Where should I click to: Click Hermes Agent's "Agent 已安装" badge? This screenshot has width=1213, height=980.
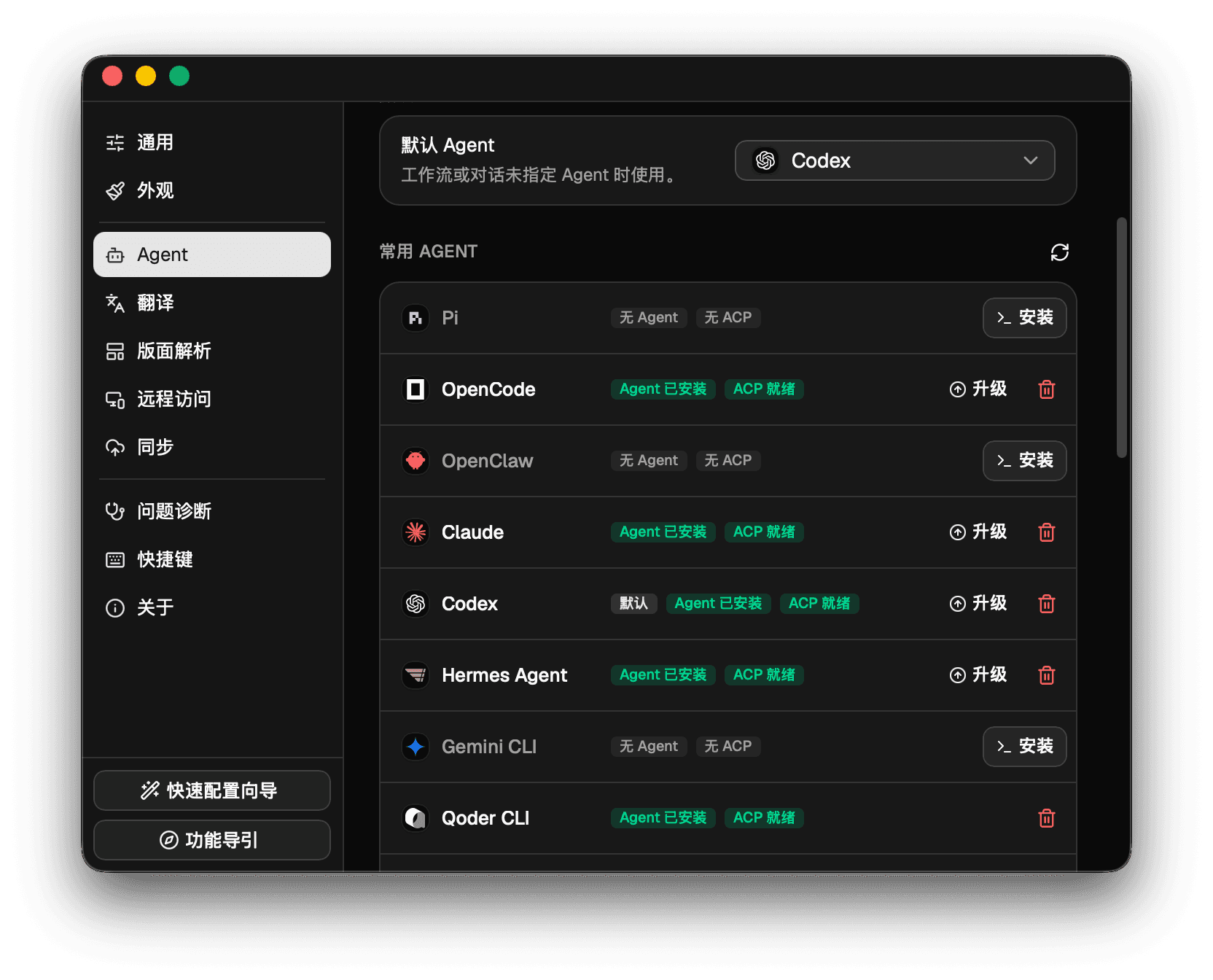pyautogui.click(x=663, y=675)
